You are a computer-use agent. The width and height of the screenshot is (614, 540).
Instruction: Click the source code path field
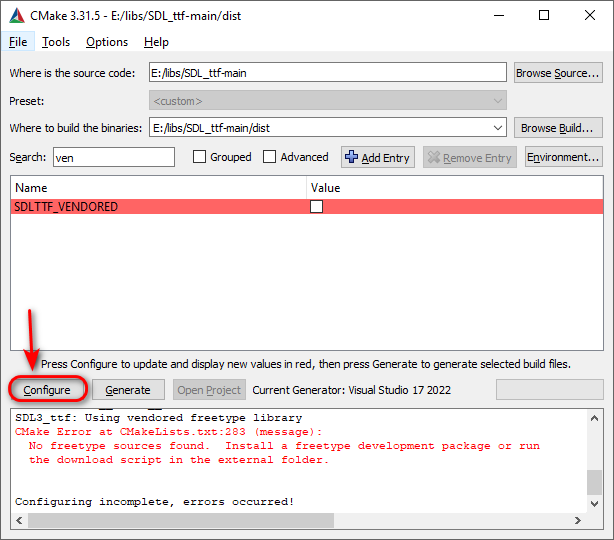327,73
